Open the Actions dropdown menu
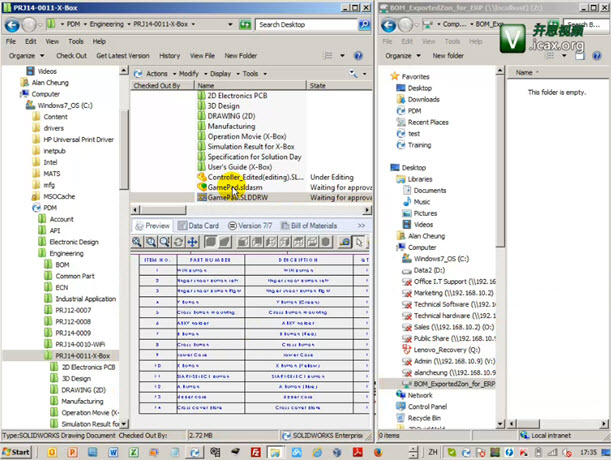This screenshot has width=611, height=460. (x=156, y=73)
